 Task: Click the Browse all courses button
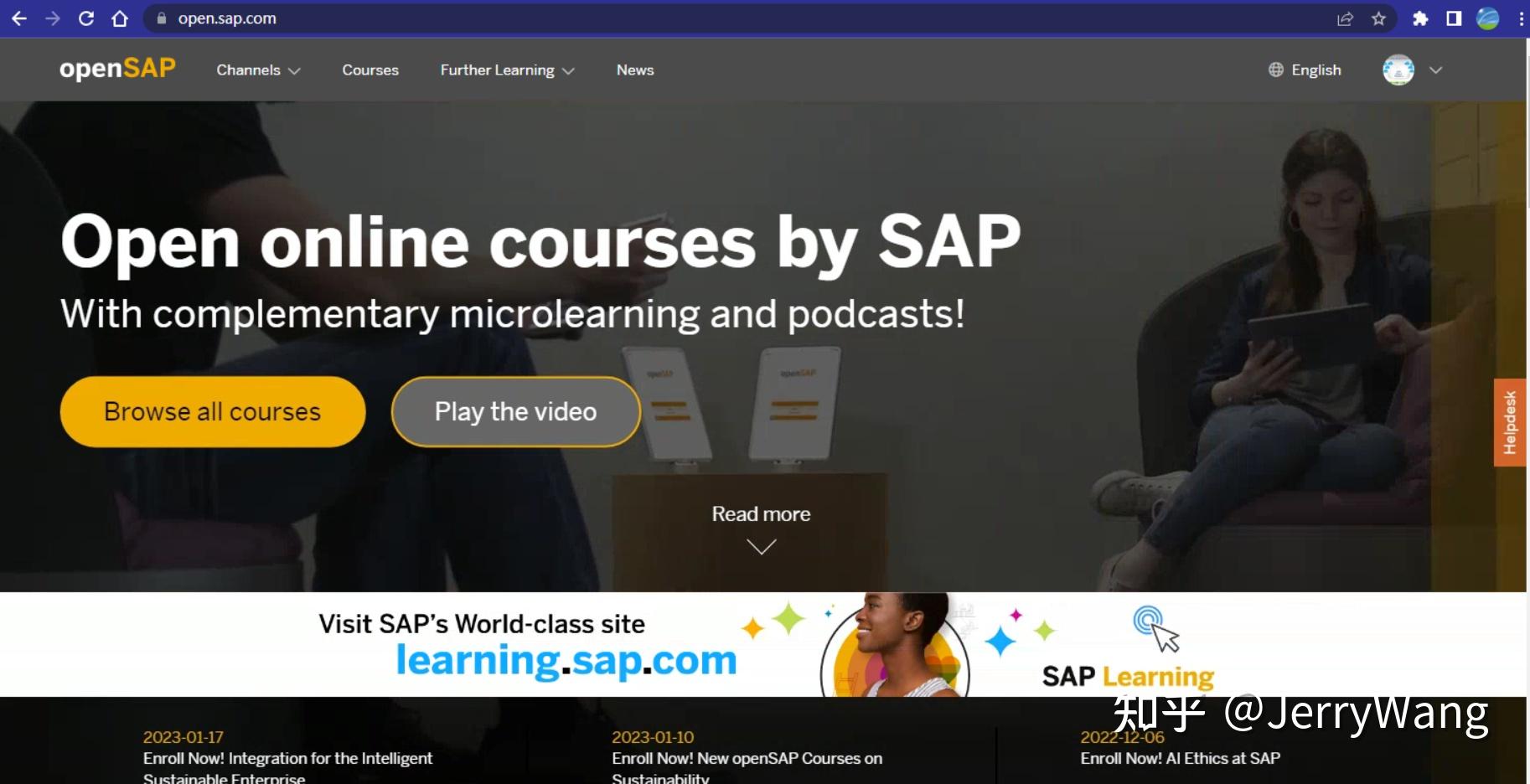pyautogui.click(x=212, y=410)
